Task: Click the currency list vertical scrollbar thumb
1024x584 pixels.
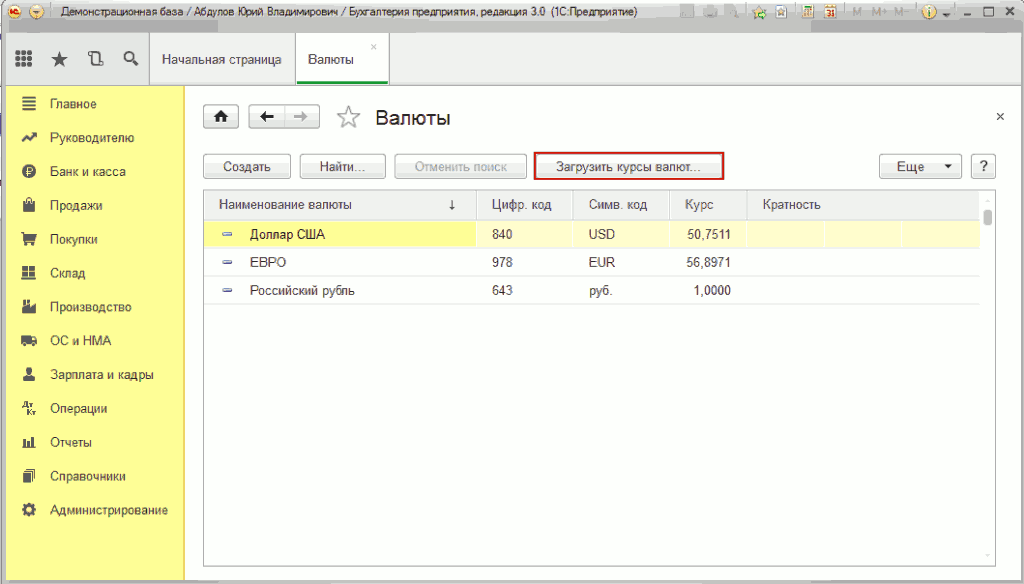Action: [987, 217]
